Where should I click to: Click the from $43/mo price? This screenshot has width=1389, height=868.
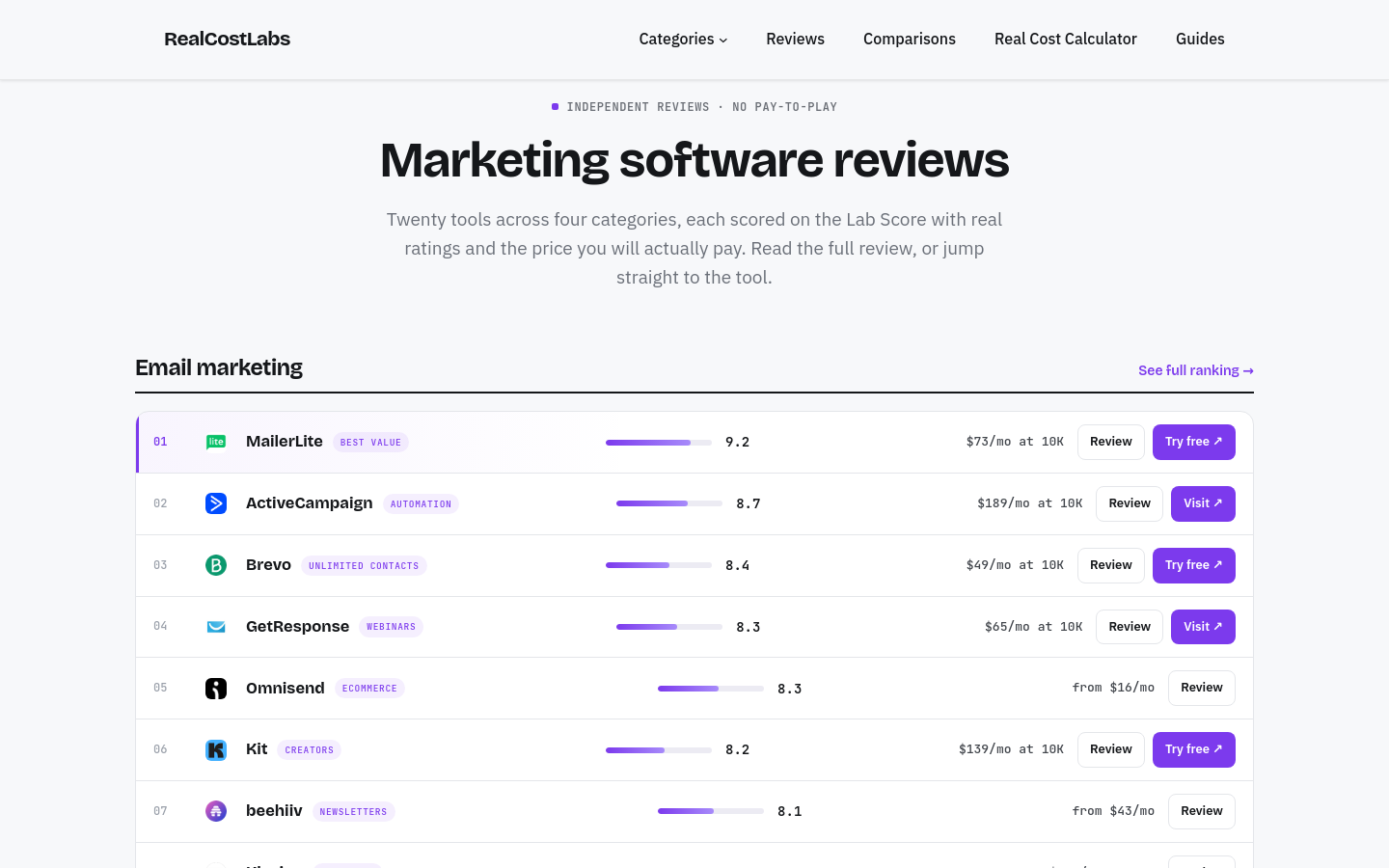point(1113,811)
